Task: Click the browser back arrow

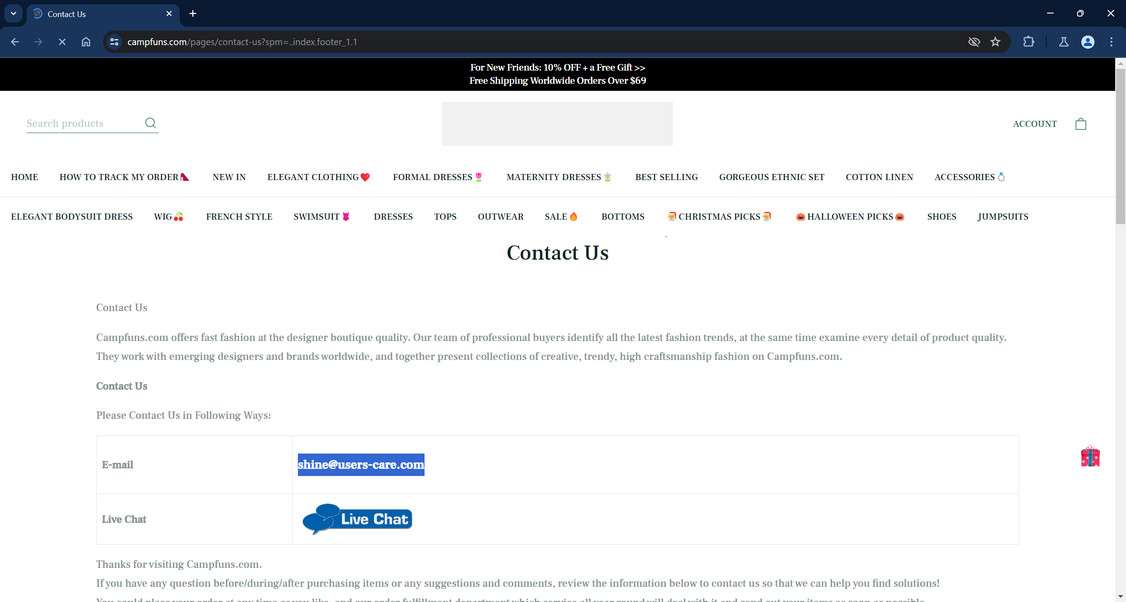Action: click(14, 42)
